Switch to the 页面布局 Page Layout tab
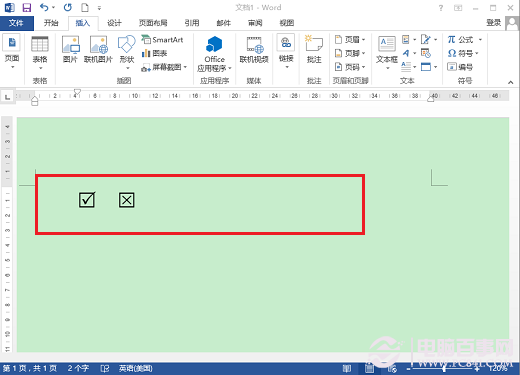The width and height of the screenshot is (520, 375). (x=153, y=23)
